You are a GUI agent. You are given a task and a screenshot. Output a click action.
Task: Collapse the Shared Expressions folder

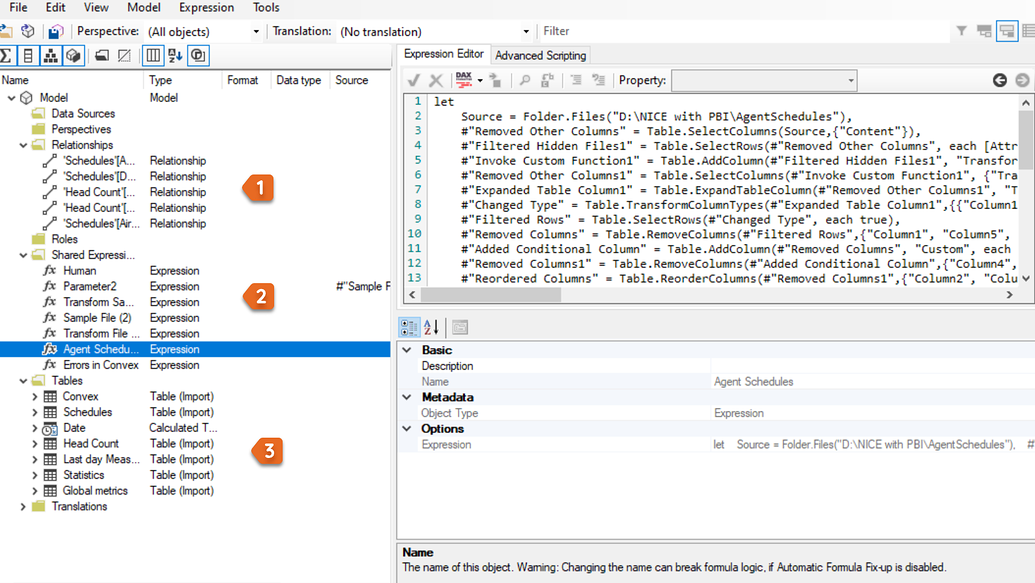22,255
